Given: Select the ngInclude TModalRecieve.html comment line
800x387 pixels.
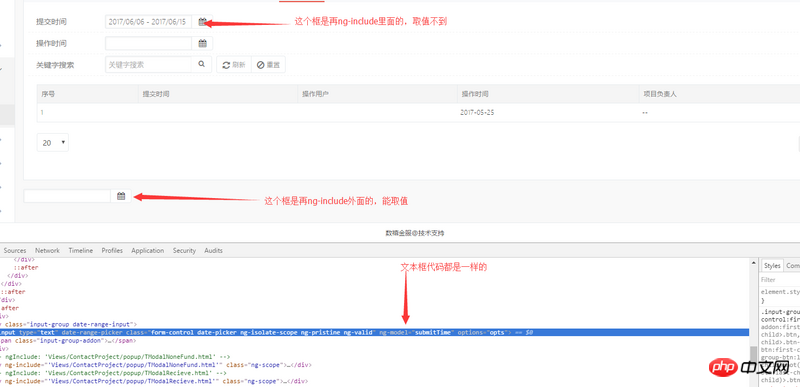Looking at the screenshot, I should point(112,373).
